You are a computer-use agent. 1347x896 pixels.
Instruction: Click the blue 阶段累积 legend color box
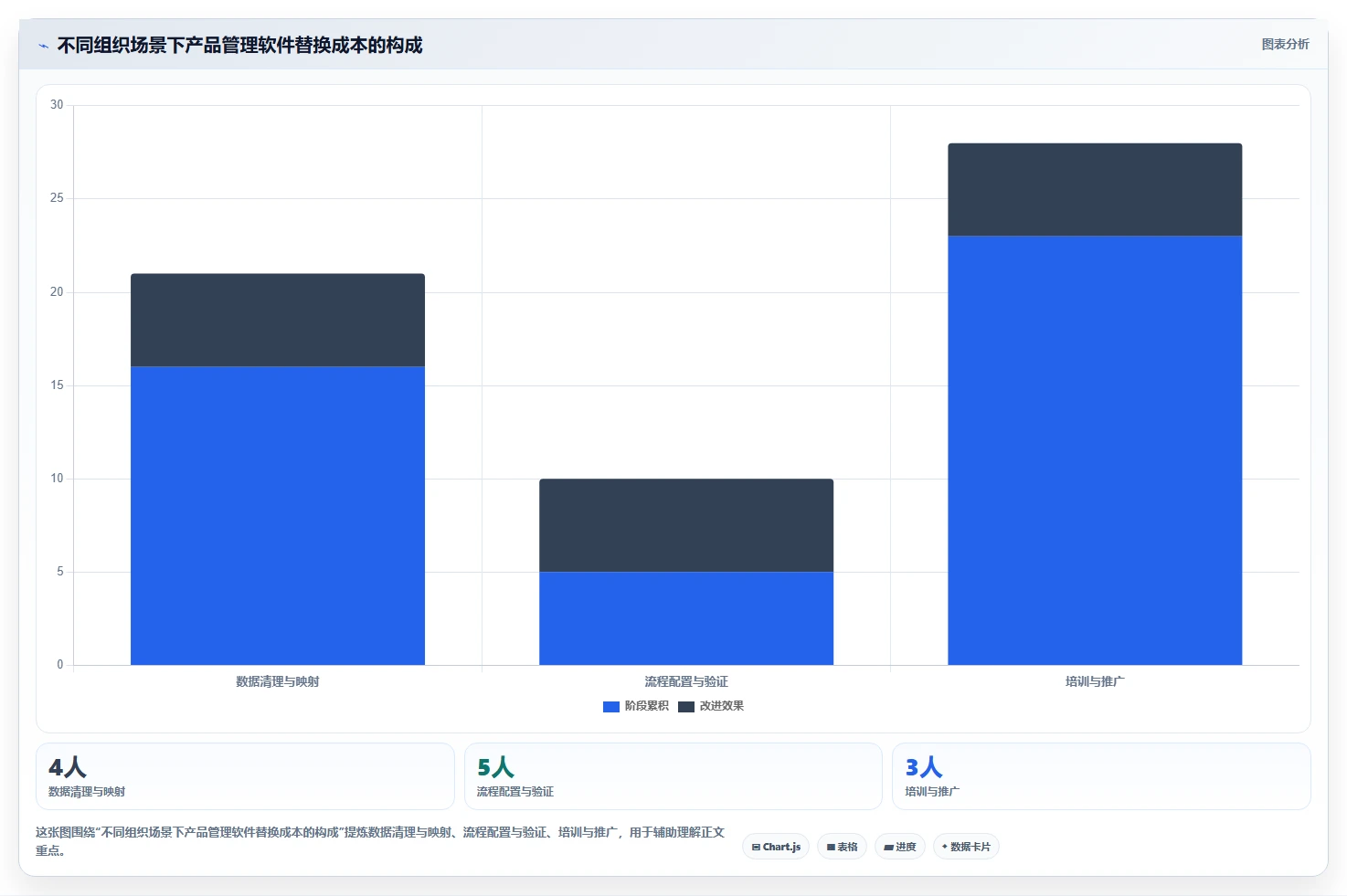point(611,707)
